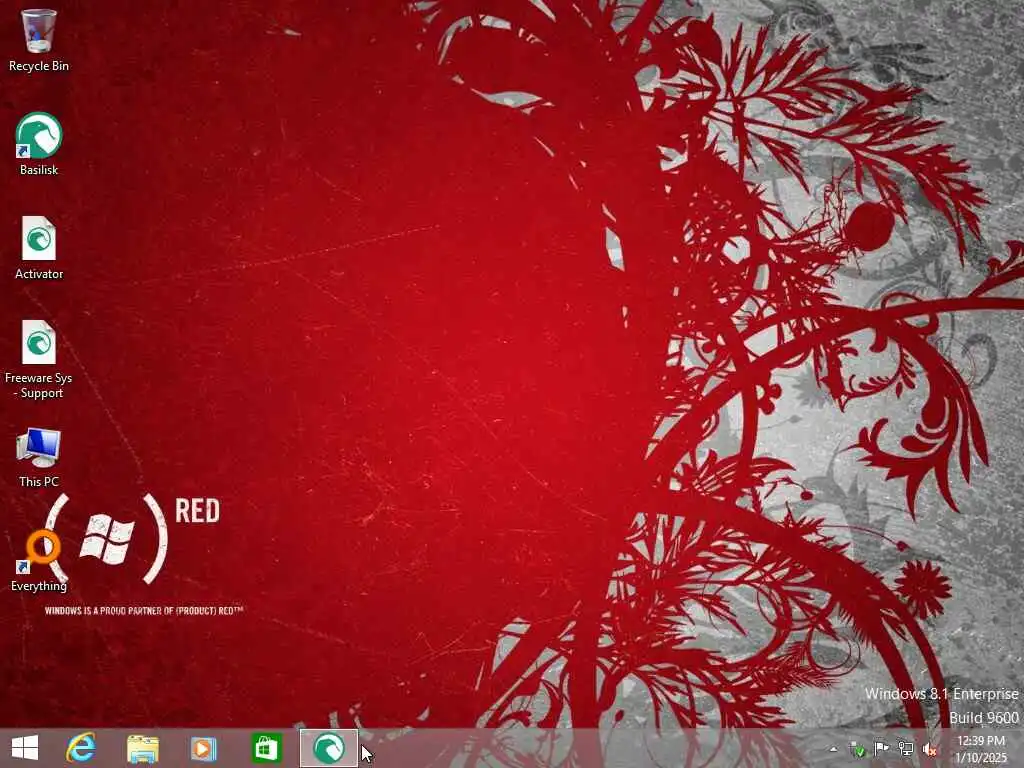Click the muted volume speaker icon

pos(929,749)
